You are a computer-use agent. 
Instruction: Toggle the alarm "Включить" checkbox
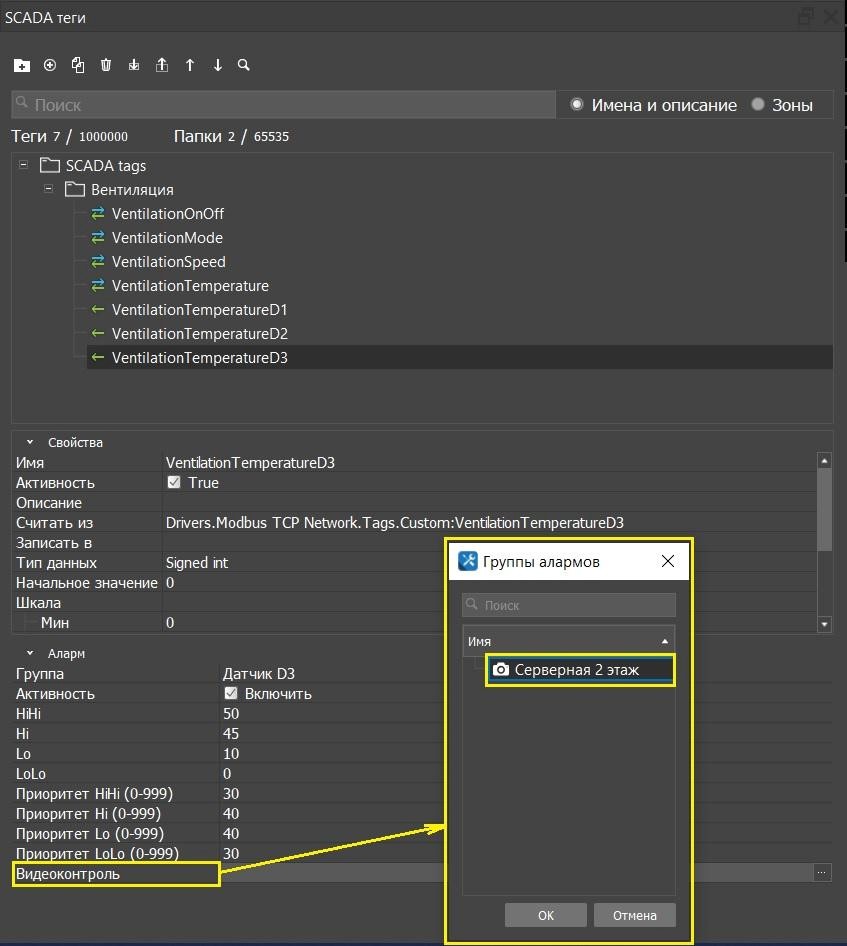point(231,693)
